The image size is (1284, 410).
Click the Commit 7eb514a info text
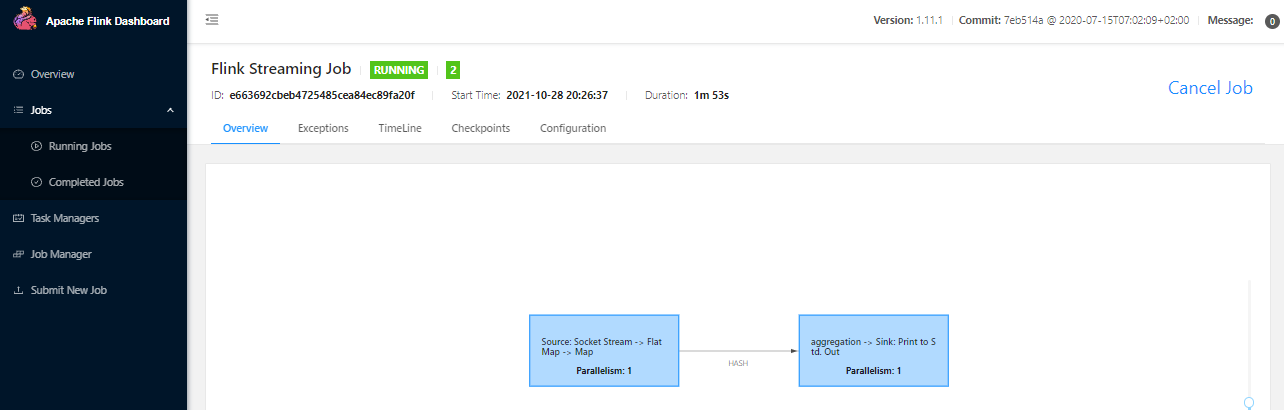[x=1074, y=21]
